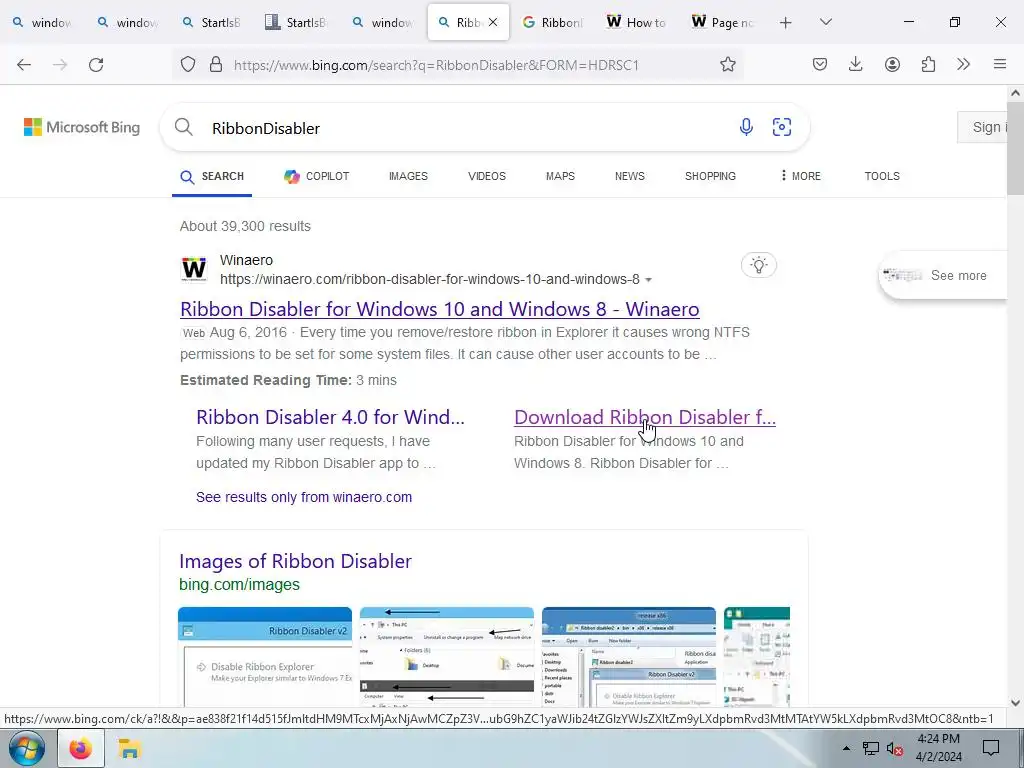The image size is (1024, 768).
Task: Open network status tray icon
Action: 871,748
